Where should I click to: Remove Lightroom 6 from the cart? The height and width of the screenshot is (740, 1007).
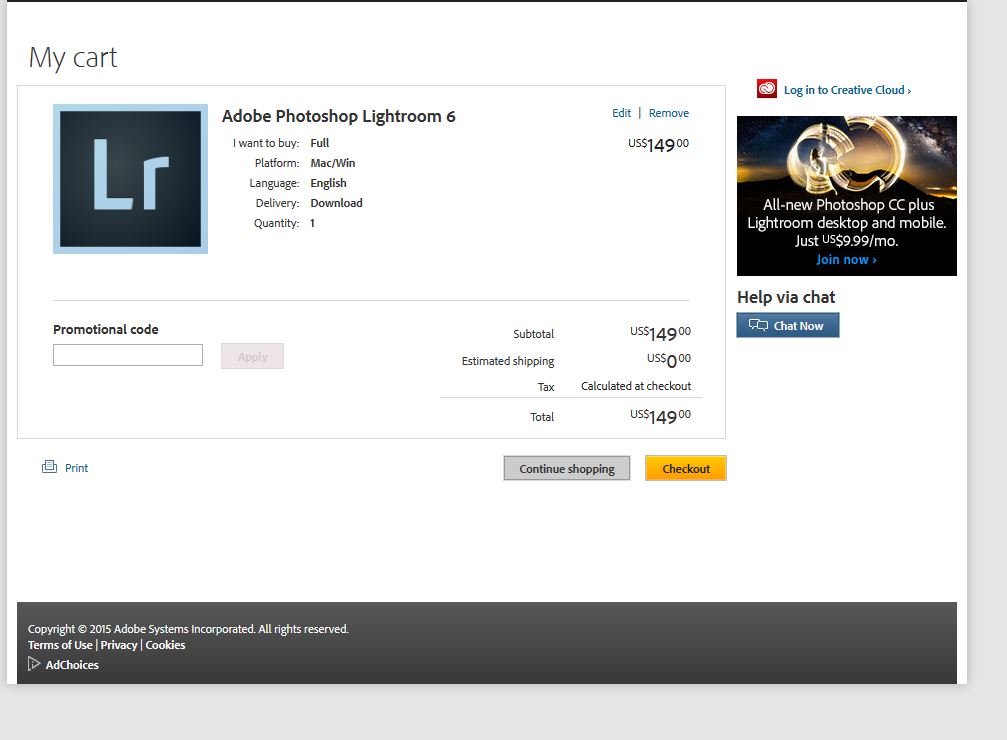point(669,113)
